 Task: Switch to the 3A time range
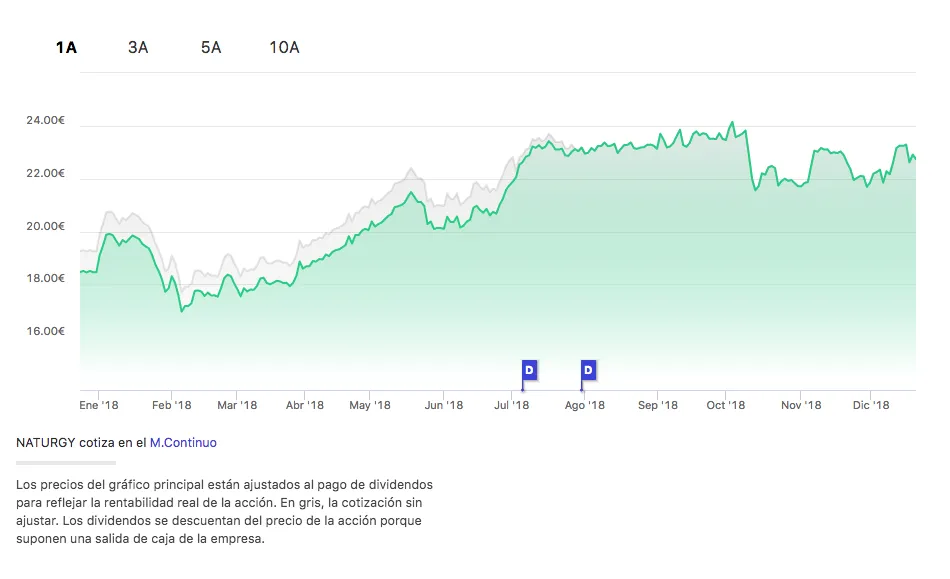[x=138, y=47]
